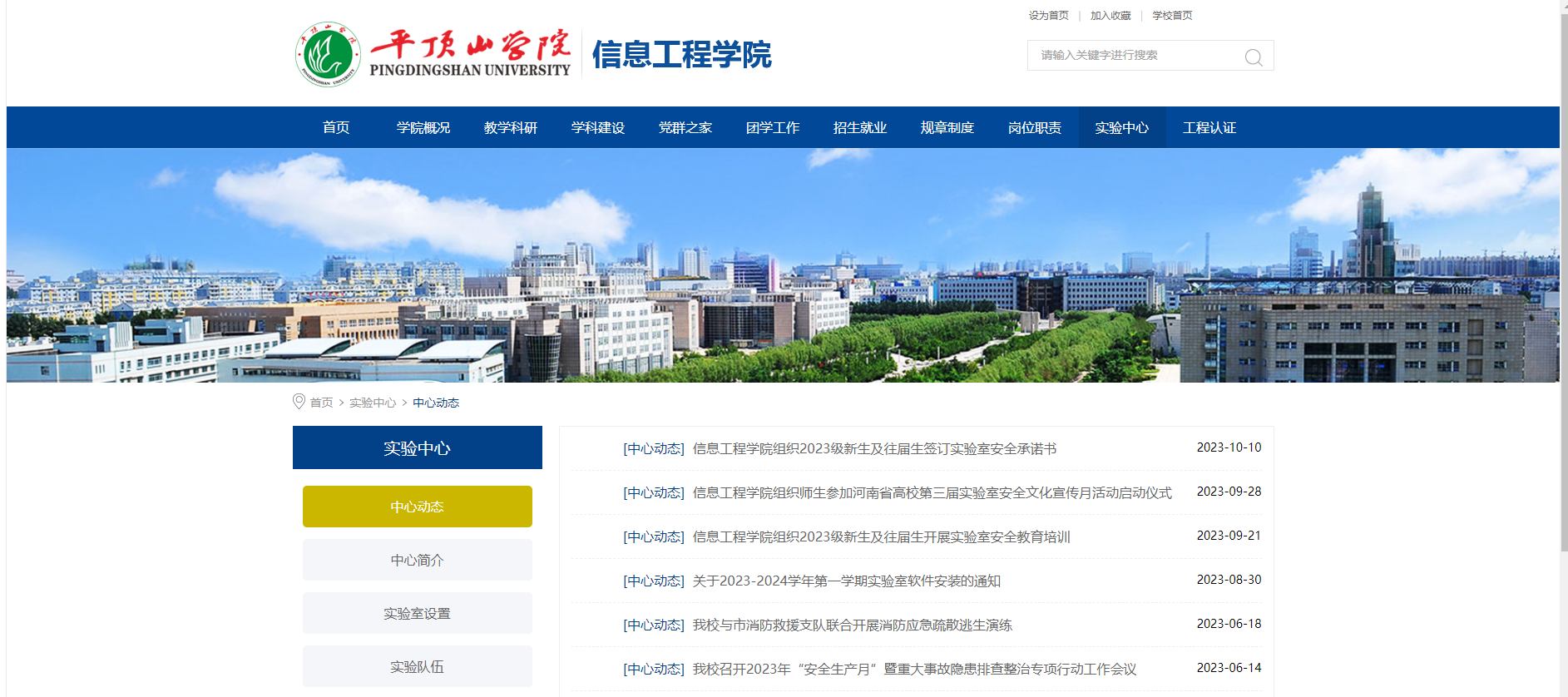This screenshot has width=1568, height=697.
Task: Open the 工程认证 menu item
Action: (x=1209, y=127)
